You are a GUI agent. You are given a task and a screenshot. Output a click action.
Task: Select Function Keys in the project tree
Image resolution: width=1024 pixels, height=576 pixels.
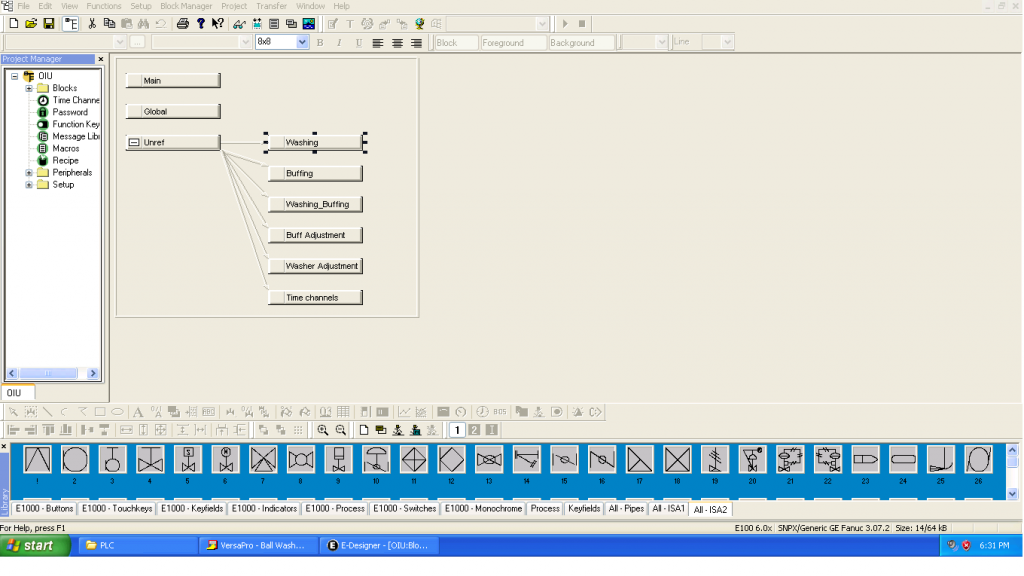tap(76, 124)
